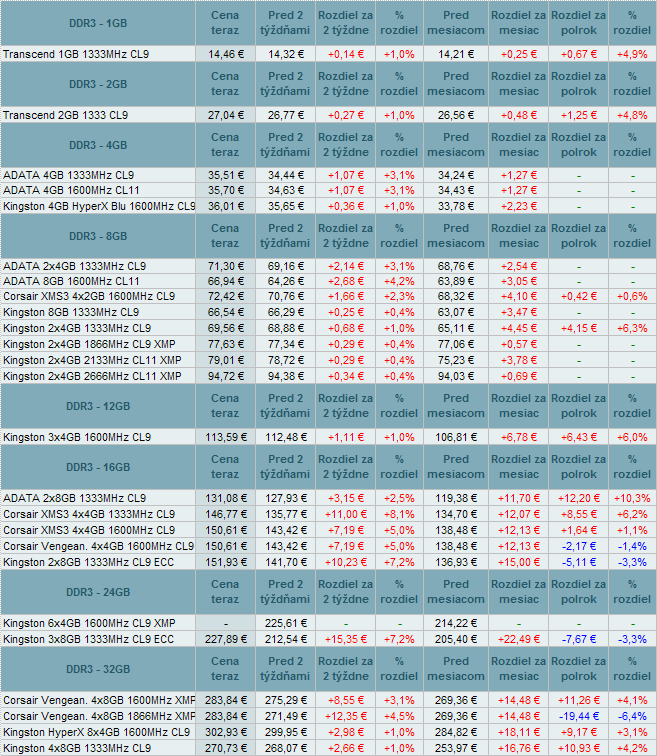Click Kingston 3x8GB 1333MHz CL9 ECC row
Viewport: 657px width, 756px height.
click(88, 639)
